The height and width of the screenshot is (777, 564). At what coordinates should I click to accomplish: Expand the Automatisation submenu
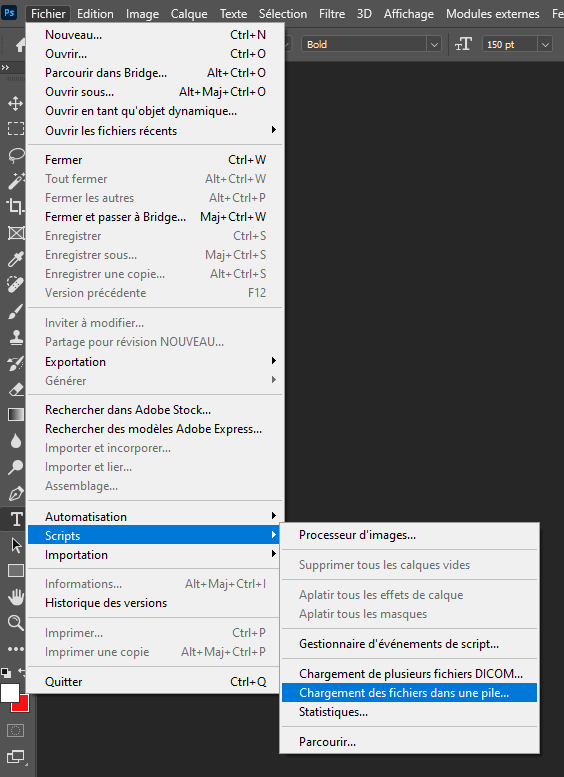(155, 517)
